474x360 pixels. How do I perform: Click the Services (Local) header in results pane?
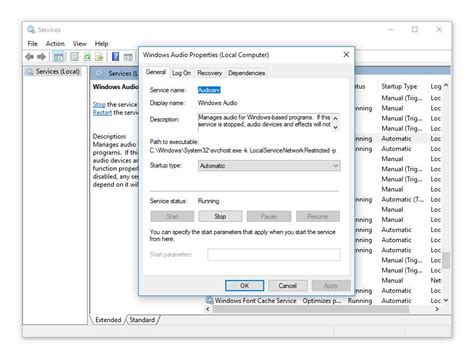click(123, 73)
